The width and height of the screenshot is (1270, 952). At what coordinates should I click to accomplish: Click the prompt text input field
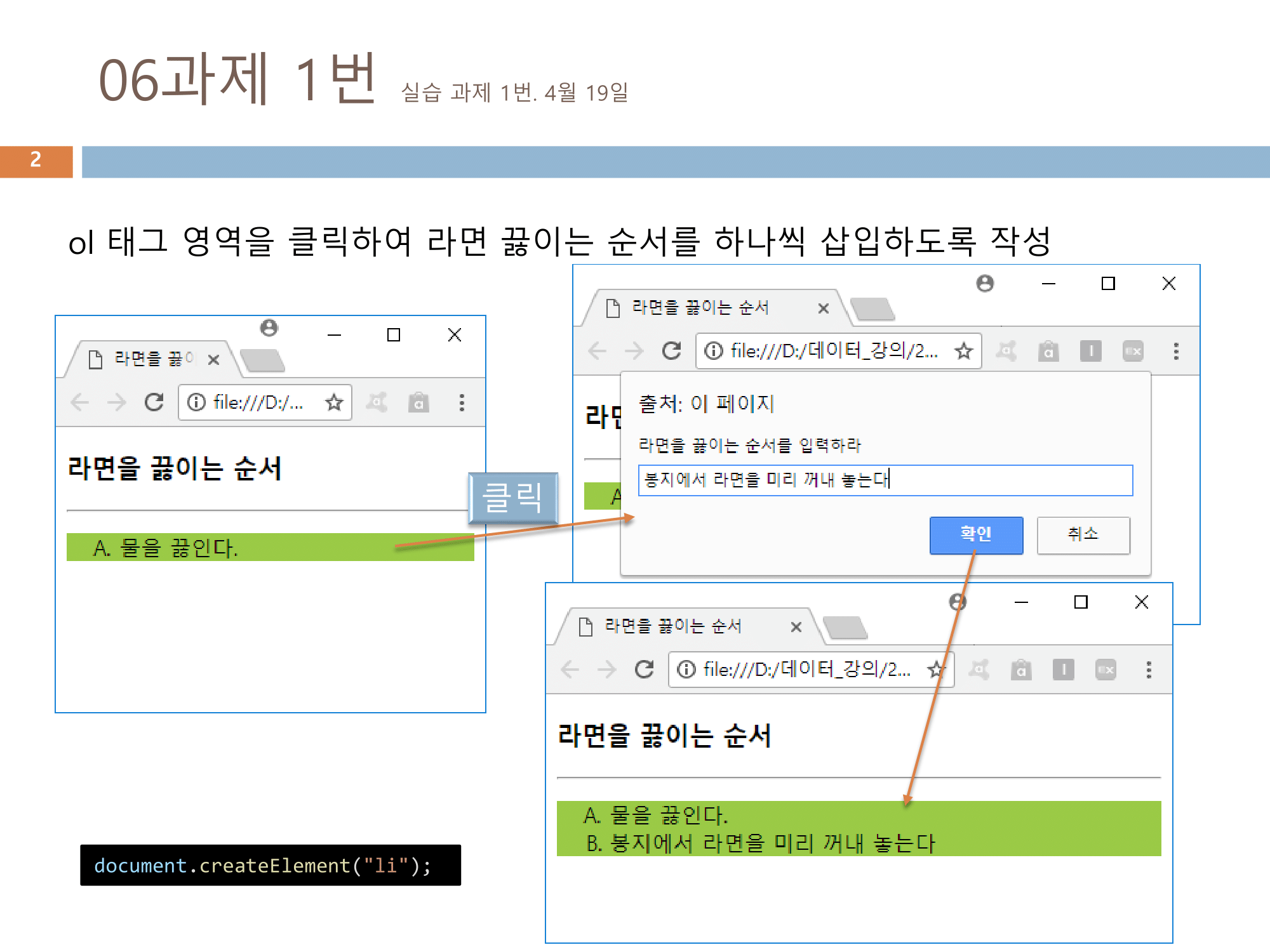pyautogui.click(x=885, y=480)
